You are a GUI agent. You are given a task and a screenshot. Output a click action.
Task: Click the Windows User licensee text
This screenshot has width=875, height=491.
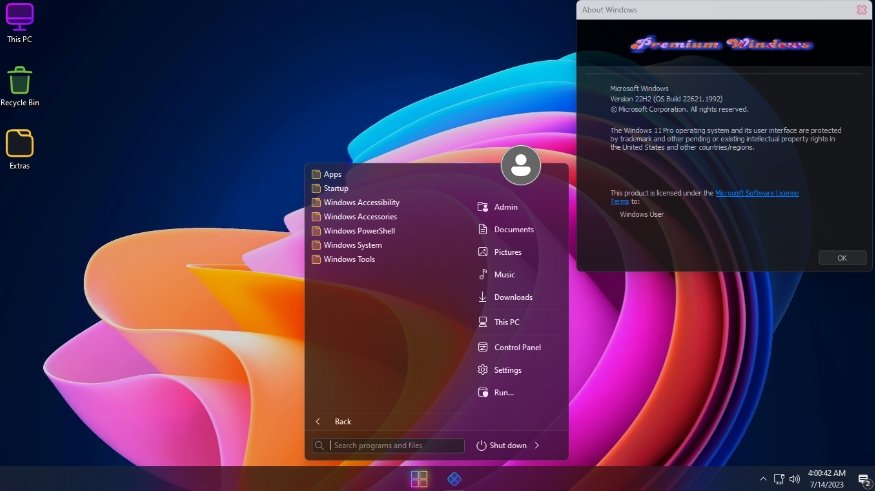641,214
